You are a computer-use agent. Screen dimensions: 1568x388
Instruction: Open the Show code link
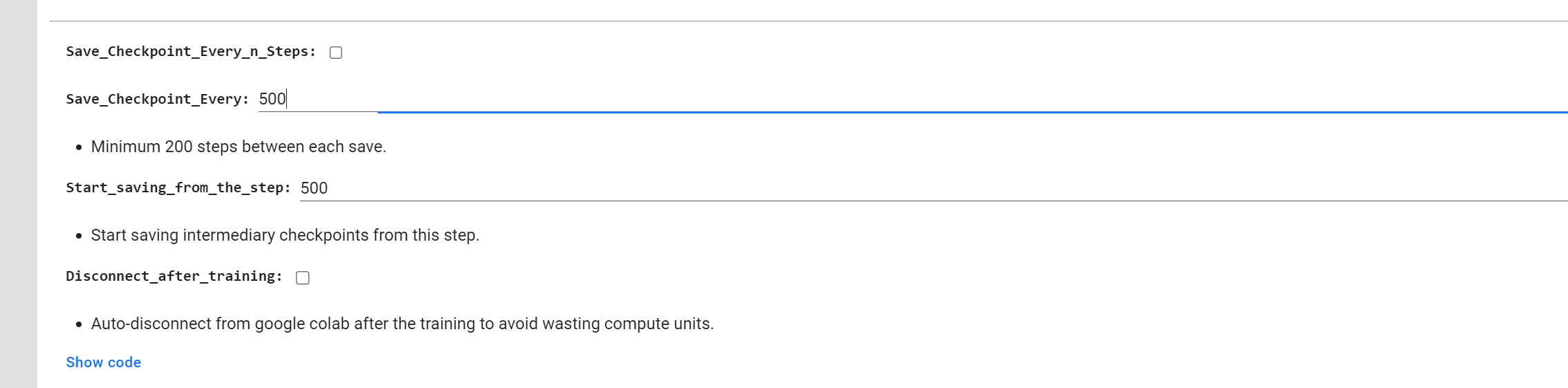(x=104, y=362)
